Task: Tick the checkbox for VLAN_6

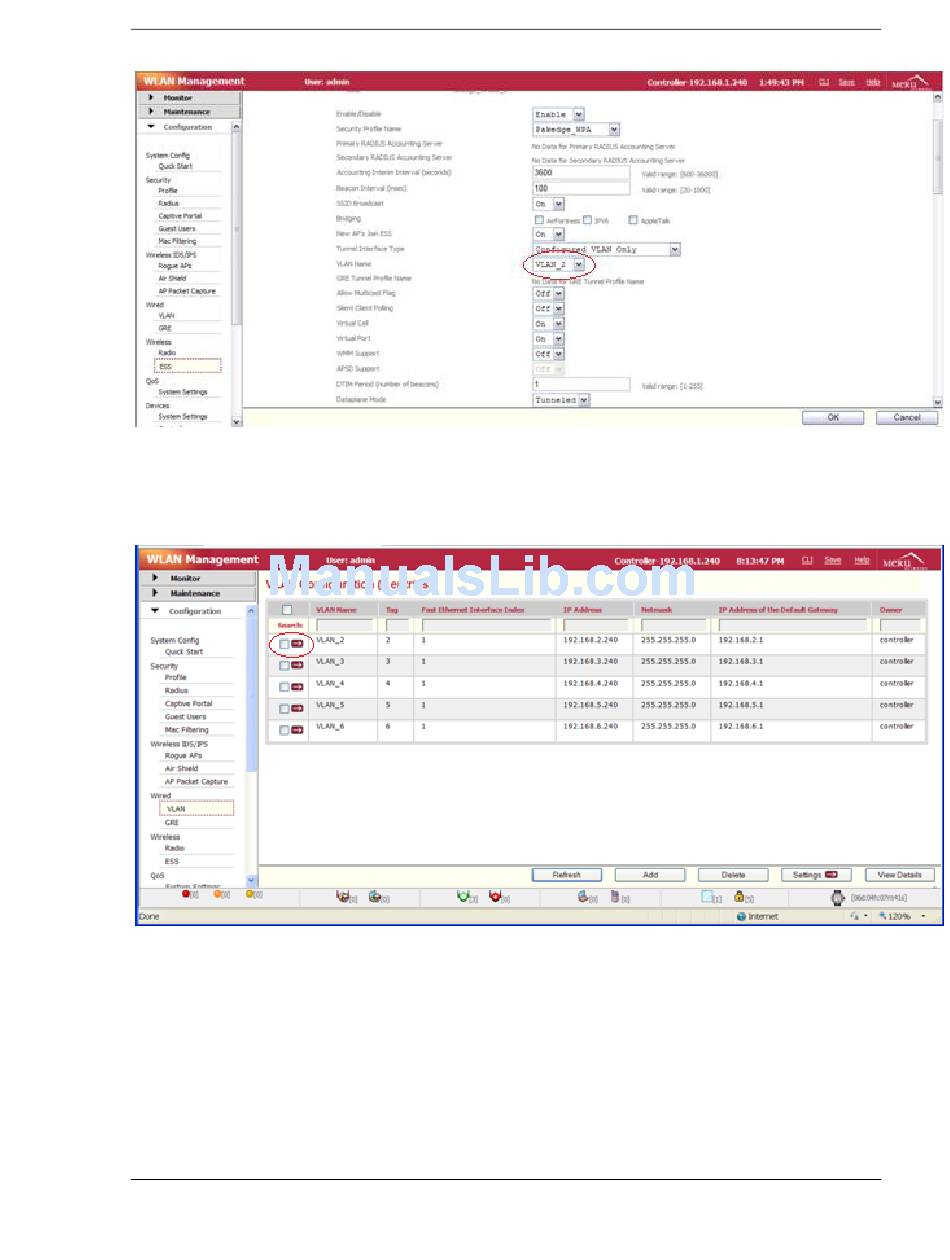Action: (284, 732)
